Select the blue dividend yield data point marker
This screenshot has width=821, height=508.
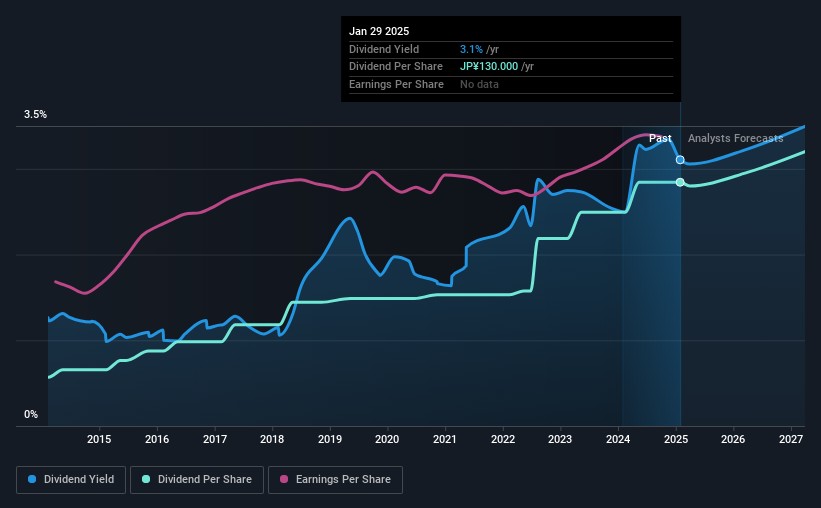click(680, 160)
